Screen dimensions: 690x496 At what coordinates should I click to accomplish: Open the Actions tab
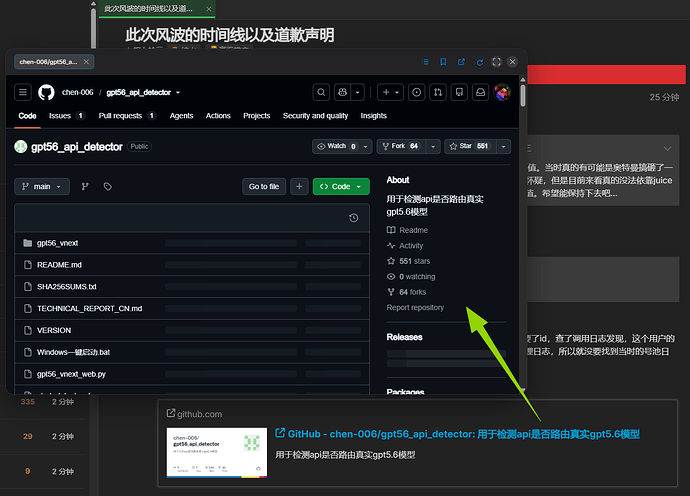pos(218,116)
